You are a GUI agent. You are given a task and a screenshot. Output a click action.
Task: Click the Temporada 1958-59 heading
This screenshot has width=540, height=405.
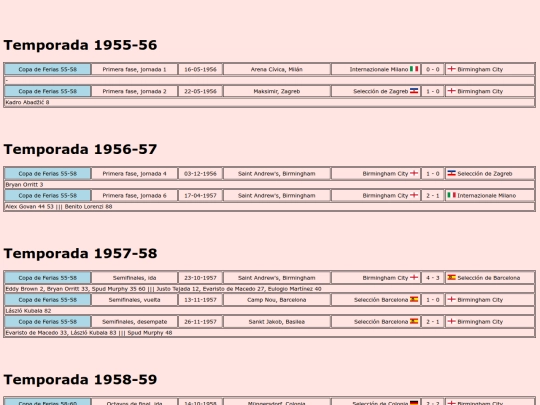coord(80,380)
